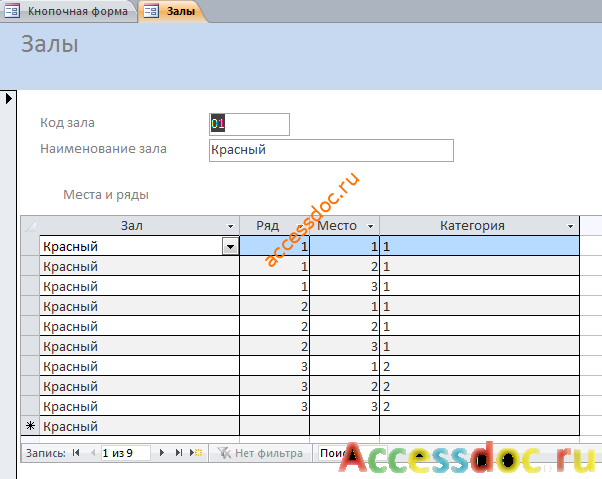
Task: Click the record number box '1 из 9'
Action: coord(125,453)
